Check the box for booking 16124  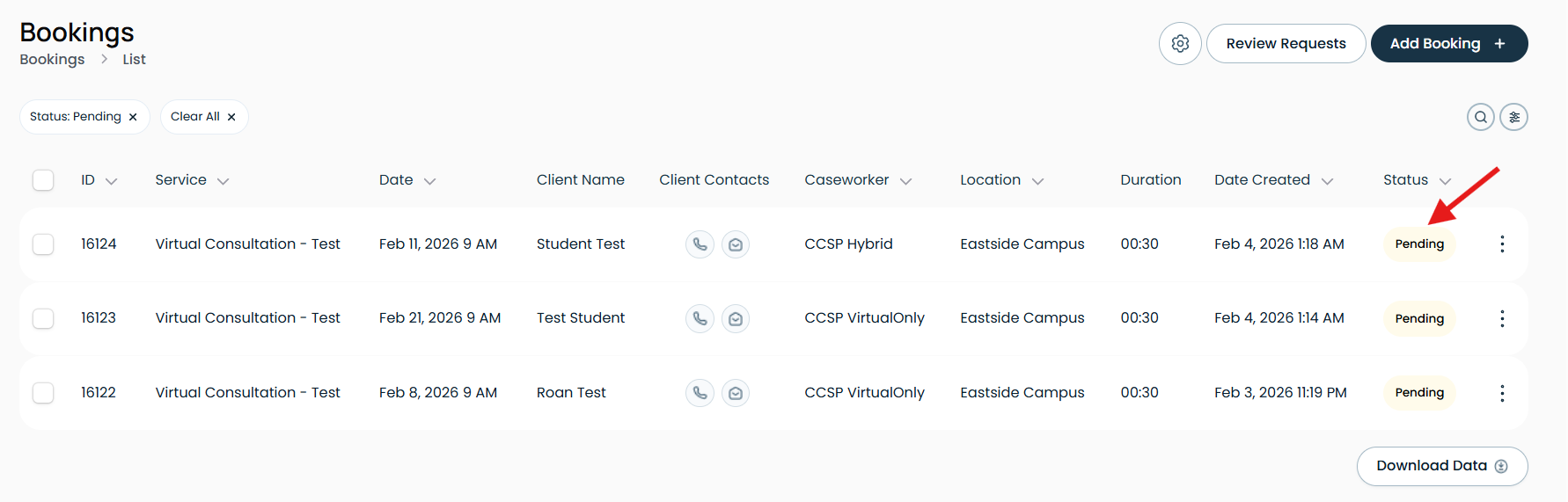pos(43,244)
